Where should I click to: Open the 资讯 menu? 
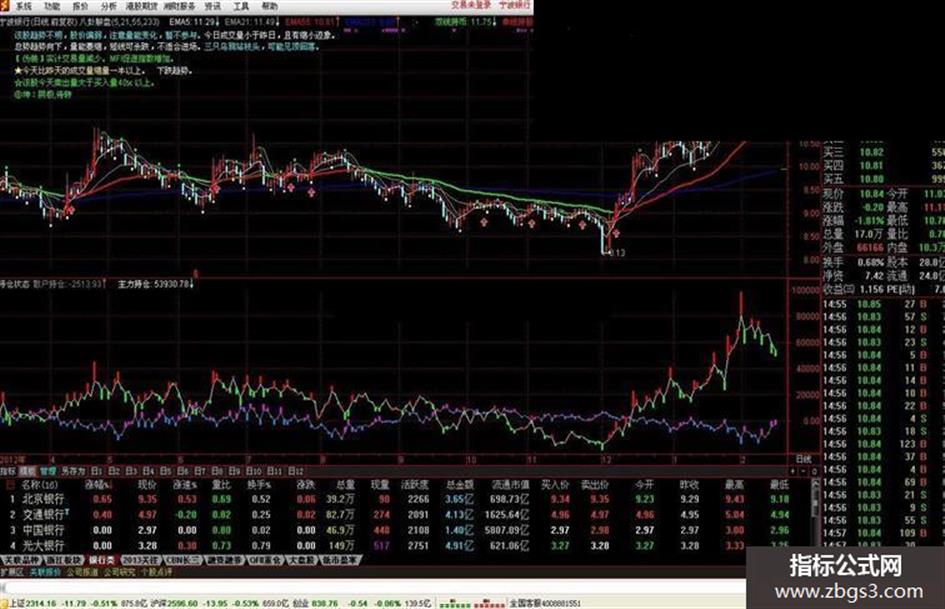pyautogui.click(x=213, y=6)
